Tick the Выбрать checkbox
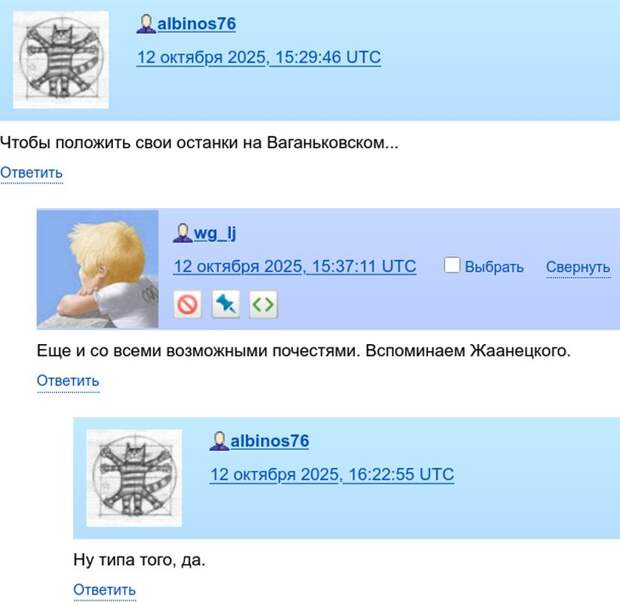The width and height of the screenshot is (620, 603). pos(452,265)
